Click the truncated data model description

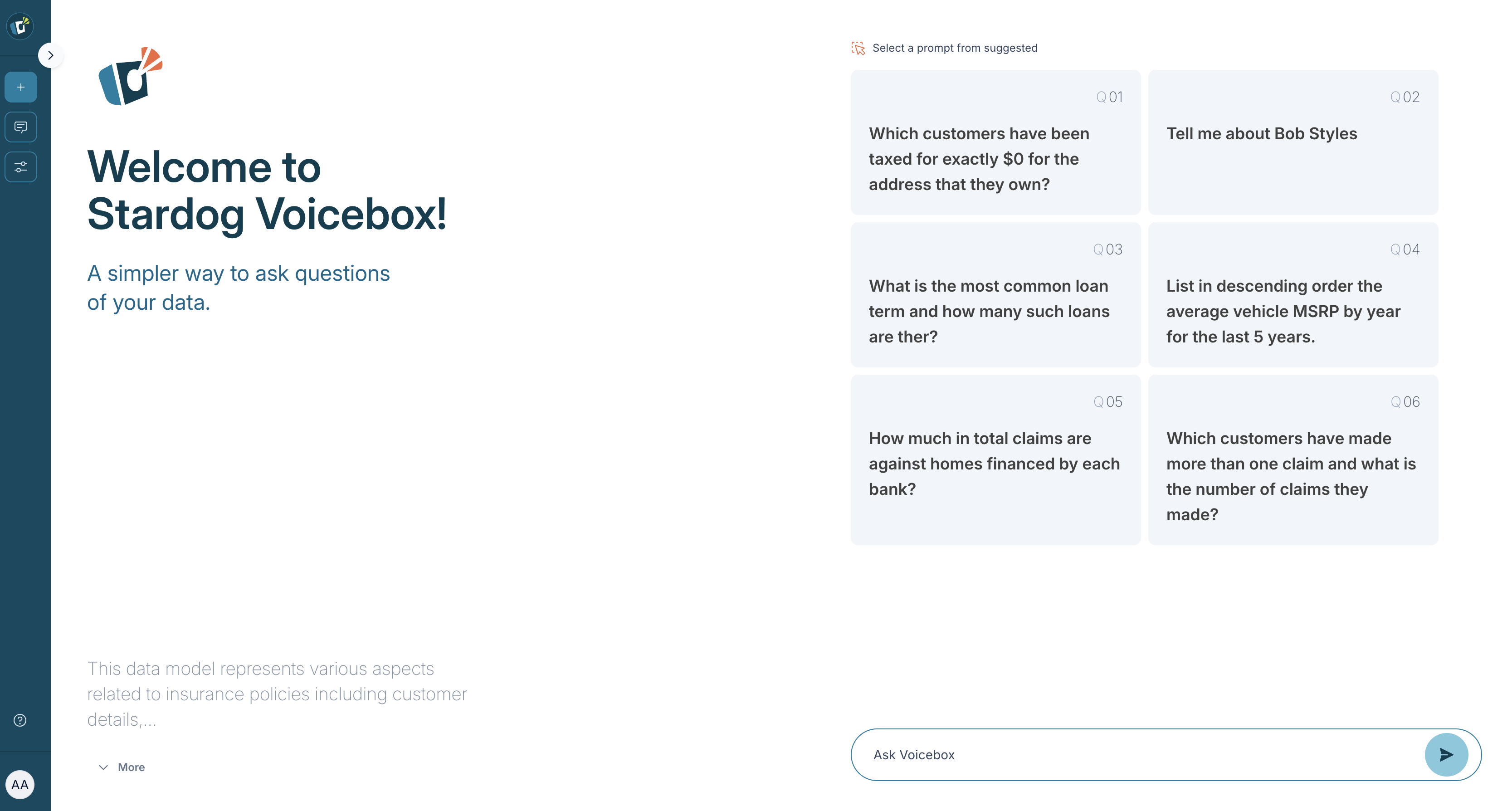click(277, 694)
